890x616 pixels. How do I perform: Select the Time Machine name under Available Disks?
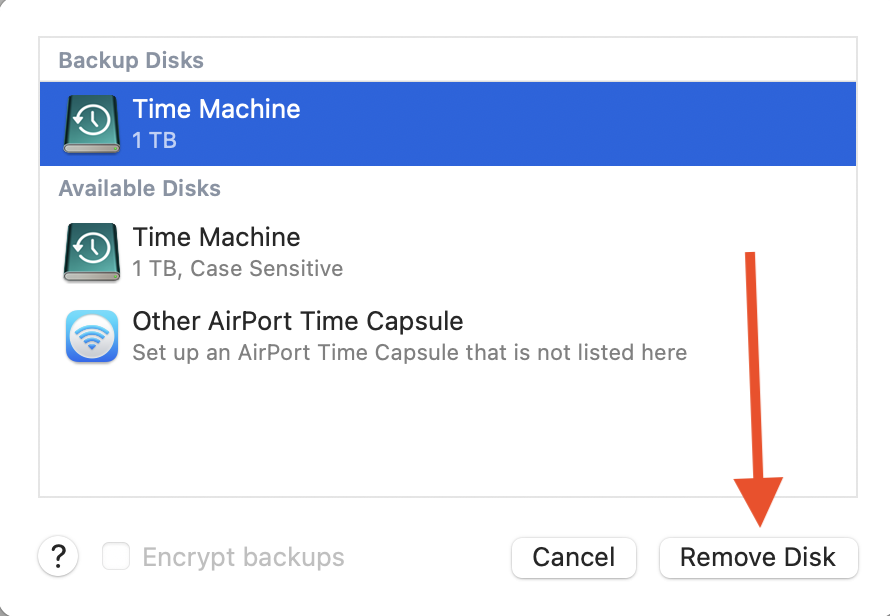pyautogui.click(x=216, y=237)
